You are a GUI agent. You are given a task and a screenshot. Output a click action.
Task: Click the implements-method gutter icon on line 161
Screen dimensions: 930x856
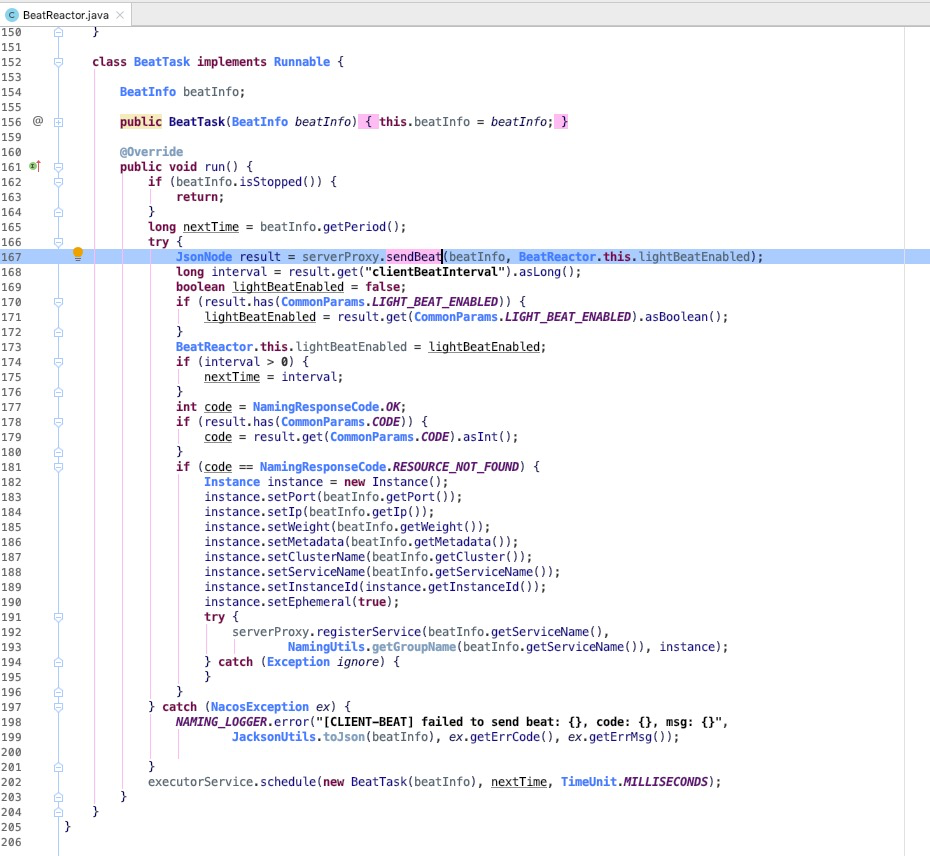tap(36, 167)
